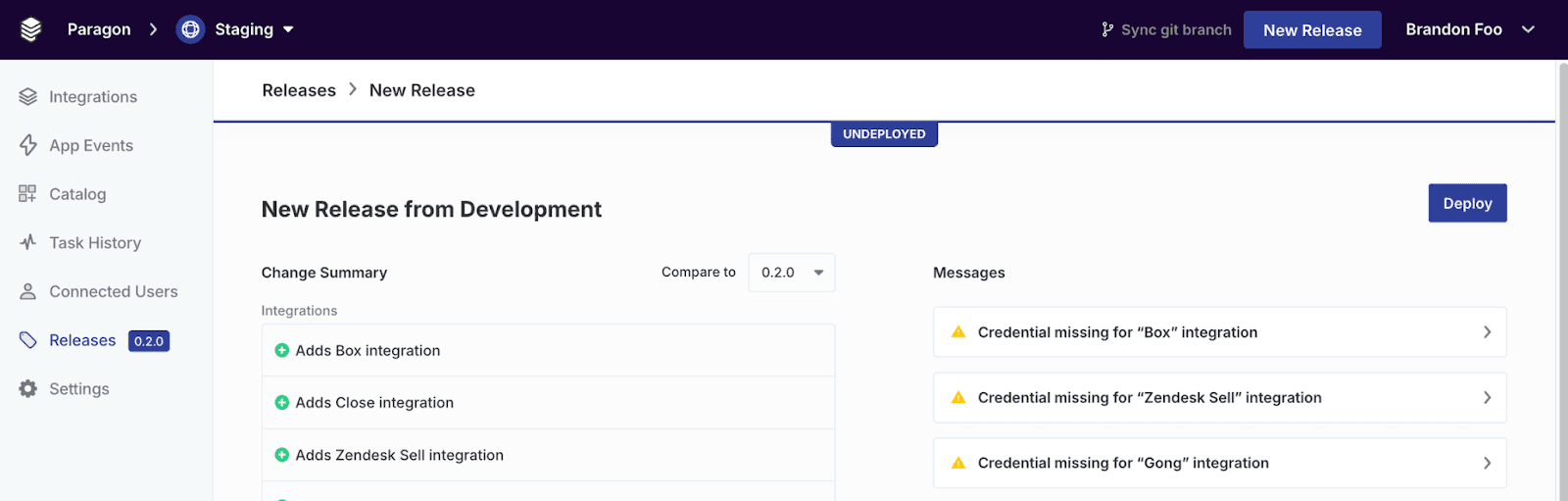
Task: Open the Compare to version dropdown
Action: click(x=791, y=273)
